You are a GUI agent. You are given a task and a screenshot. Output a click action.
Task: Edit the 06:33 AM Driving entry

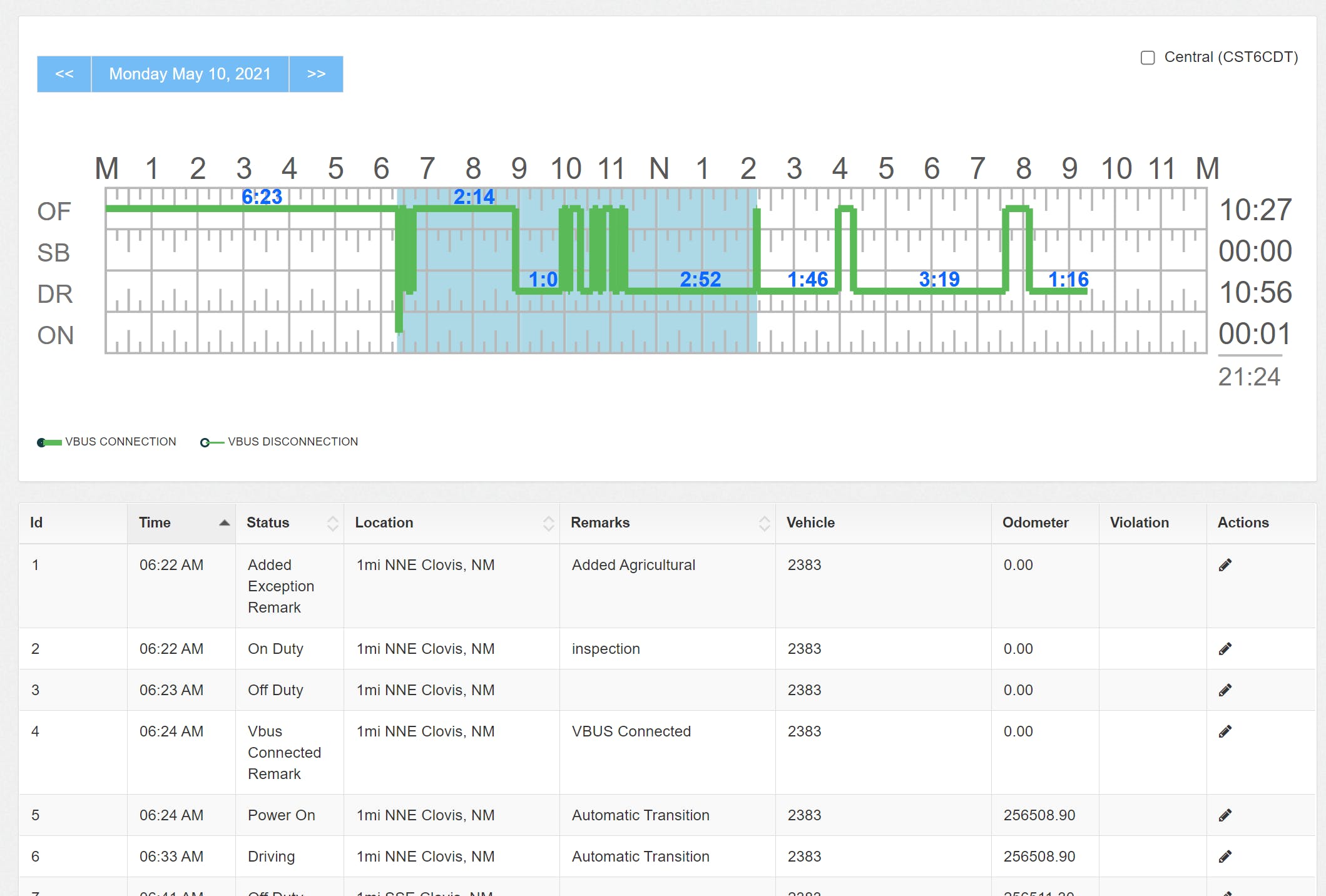pyautogui.click(x=1225, y=857)
